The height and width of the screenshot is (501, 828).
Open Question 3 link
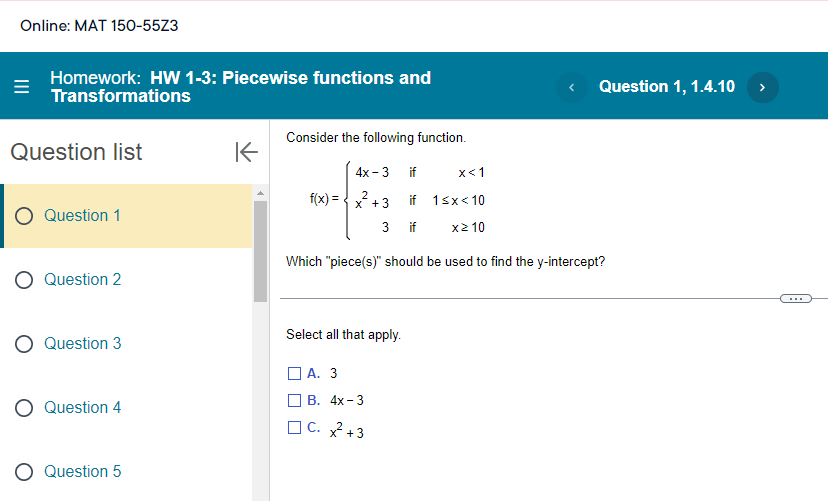(82, 344)
